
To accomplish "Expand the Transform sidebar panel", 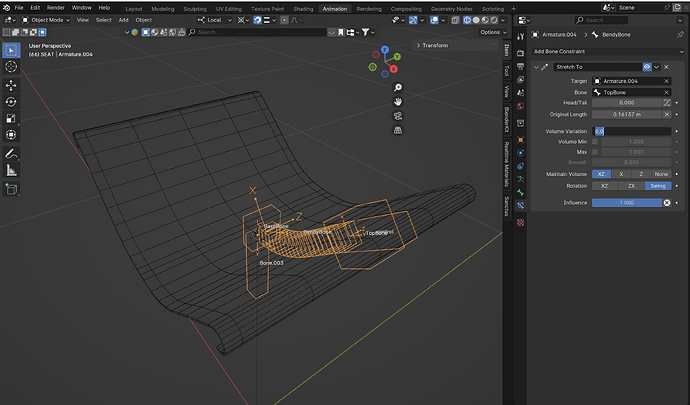I will (x=433, y=45).
